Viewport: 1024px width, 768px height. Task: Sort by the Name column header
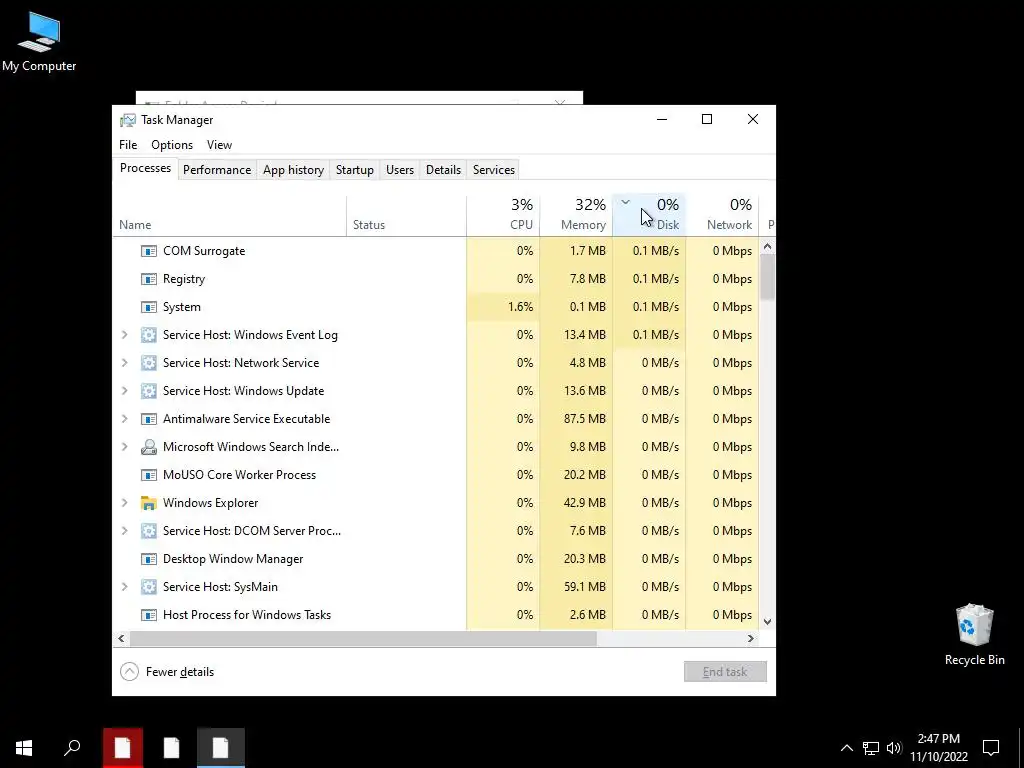point(229,216)
